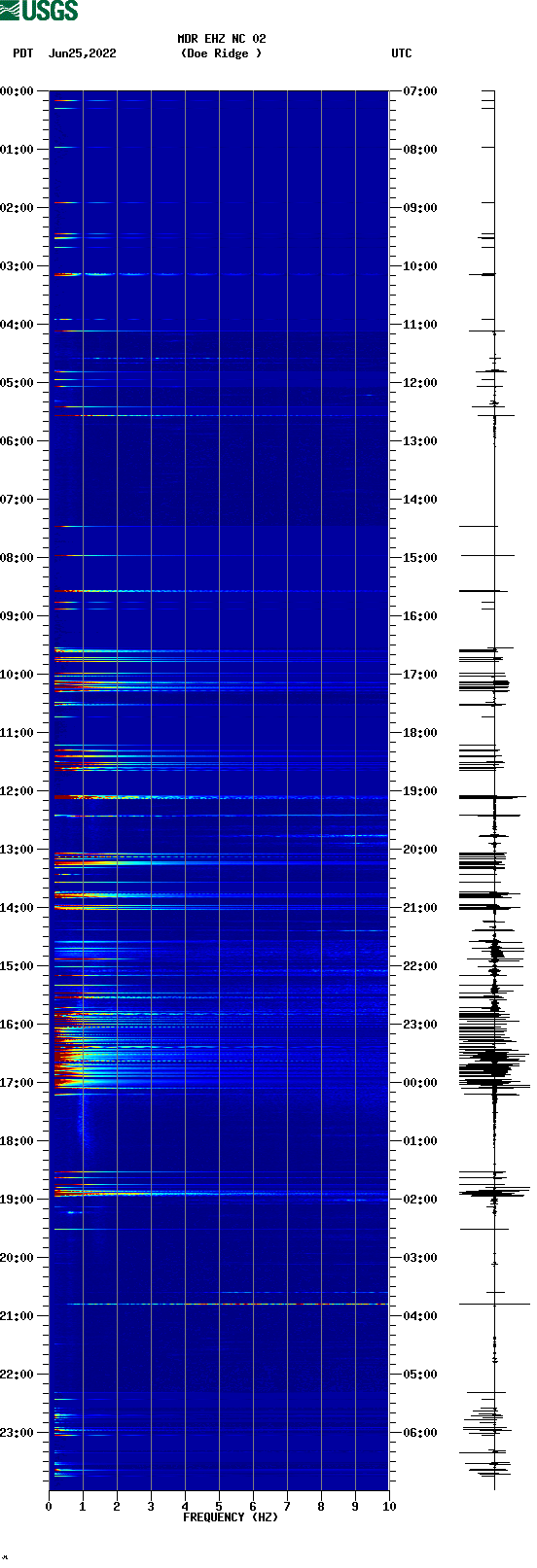
Task: Click the PDT '06:00' time label
Action: (x=18, y=441)
